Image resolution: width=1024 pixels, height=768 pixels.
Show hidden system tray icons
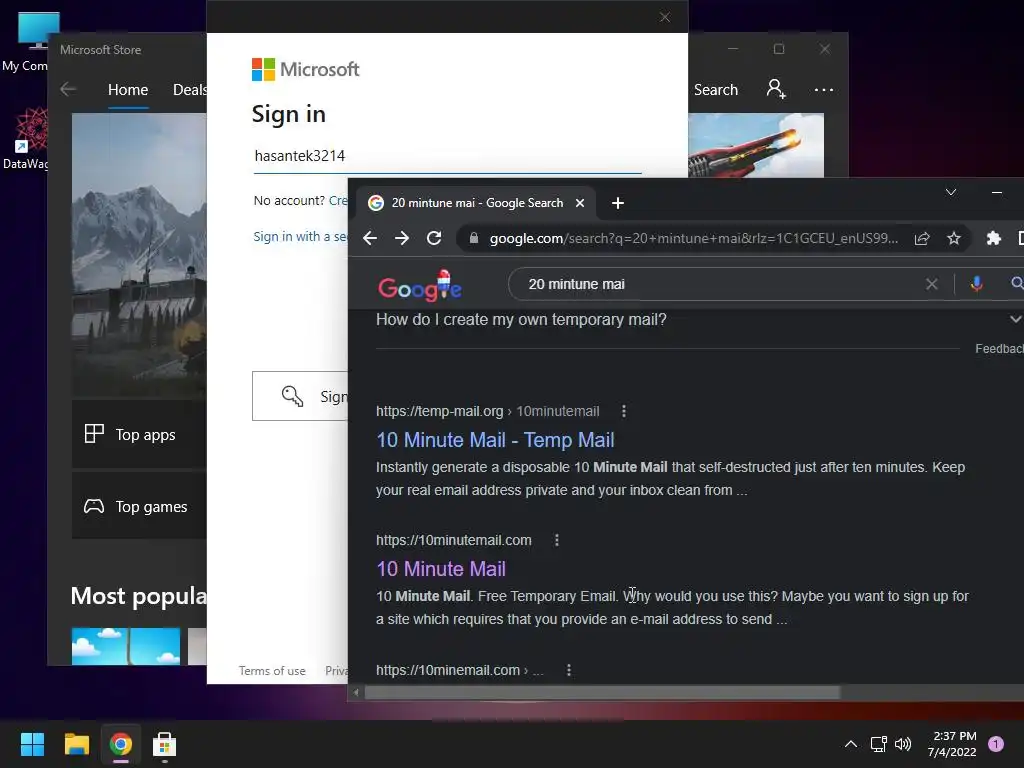pos(850,744)
